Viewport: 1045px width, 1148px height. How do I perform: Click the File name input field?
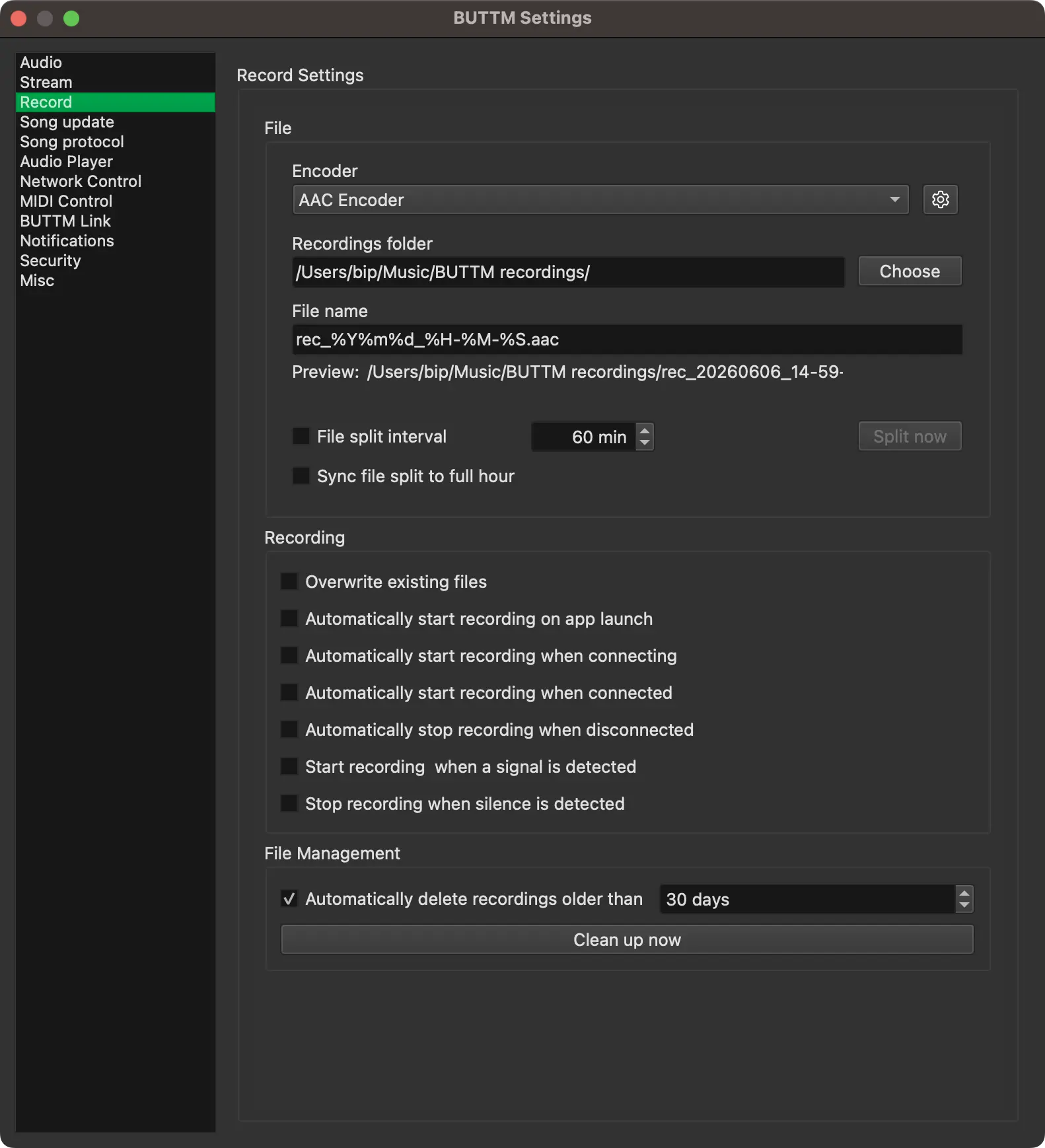(x=627, y=340)
